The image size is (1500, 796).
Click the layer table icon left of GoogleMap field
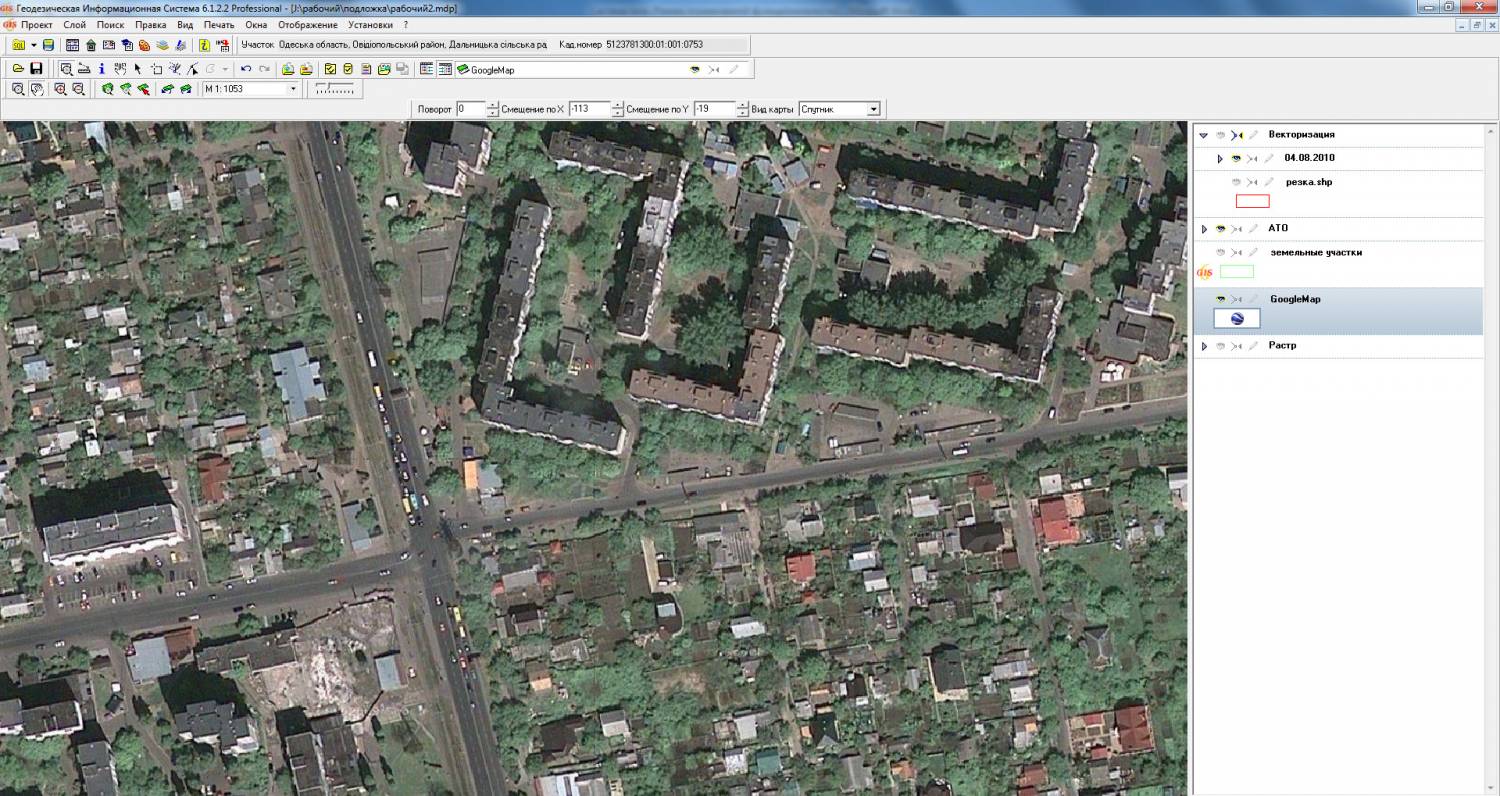(x=445, y=69)
